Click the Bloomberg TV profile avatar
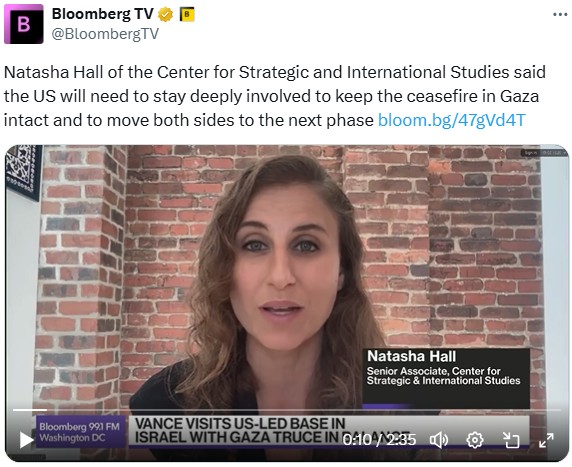 (24, 24)
